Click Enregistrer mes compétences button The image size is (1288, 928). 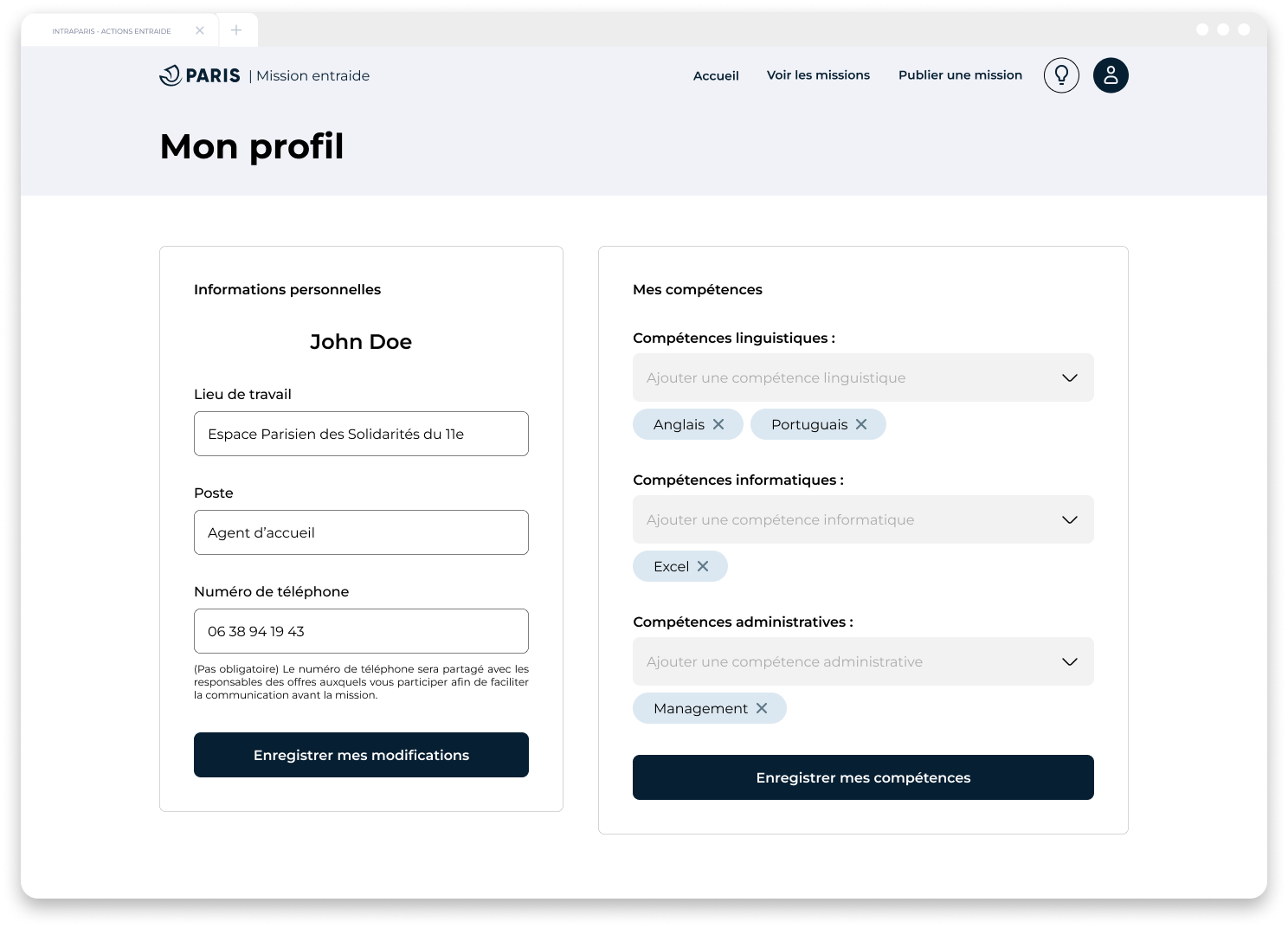(863, 777)
